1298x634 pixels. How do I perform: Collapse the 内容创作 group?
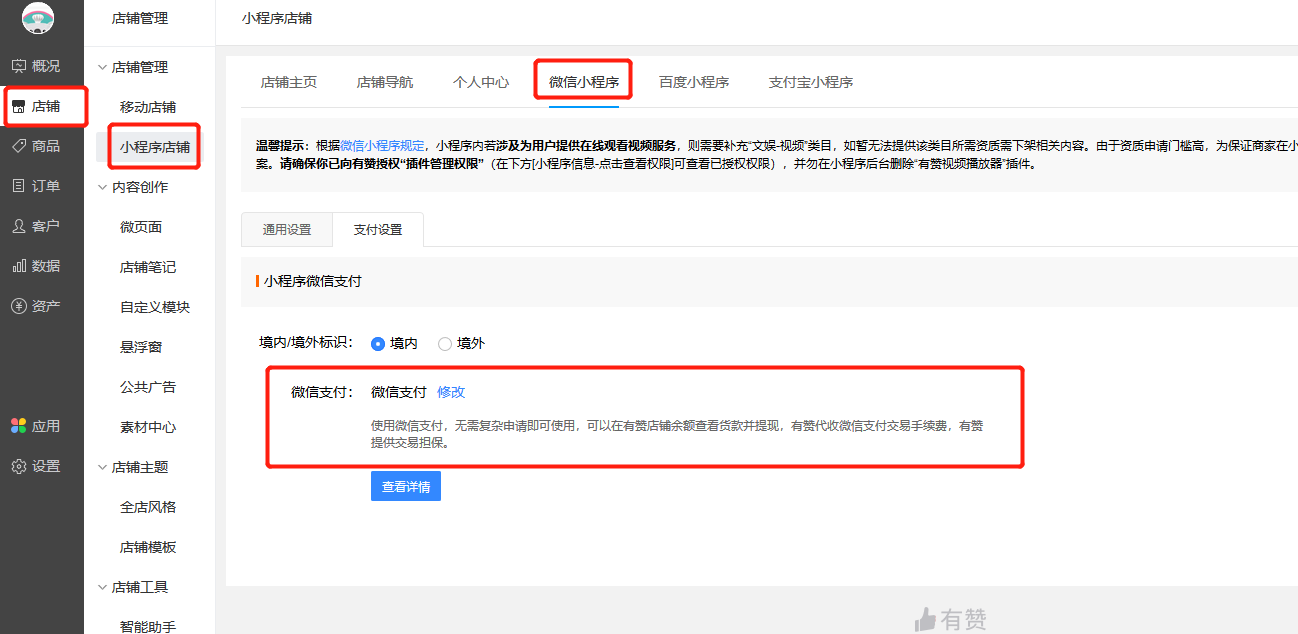pos(102,187)
